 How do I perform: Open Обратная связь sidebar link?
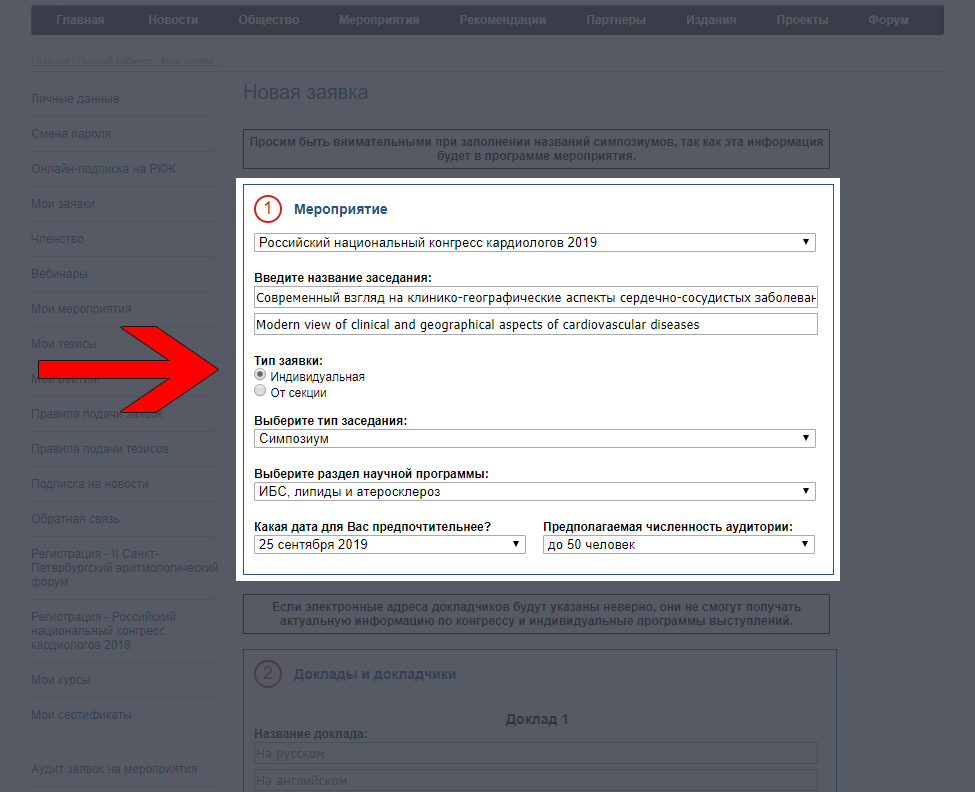tap(75, 519)
